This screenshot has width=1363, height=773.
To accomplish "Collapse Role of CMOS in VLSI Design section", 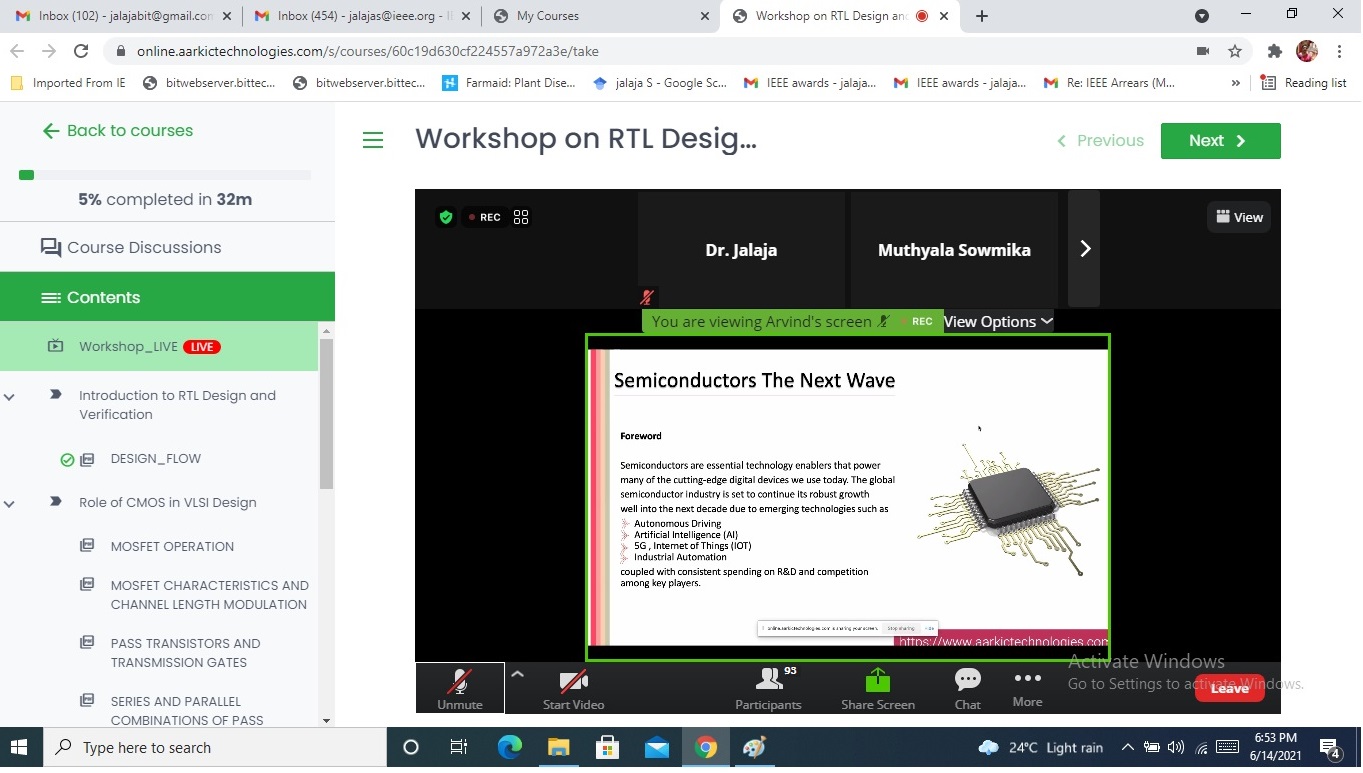I will [x=10, y=503].
